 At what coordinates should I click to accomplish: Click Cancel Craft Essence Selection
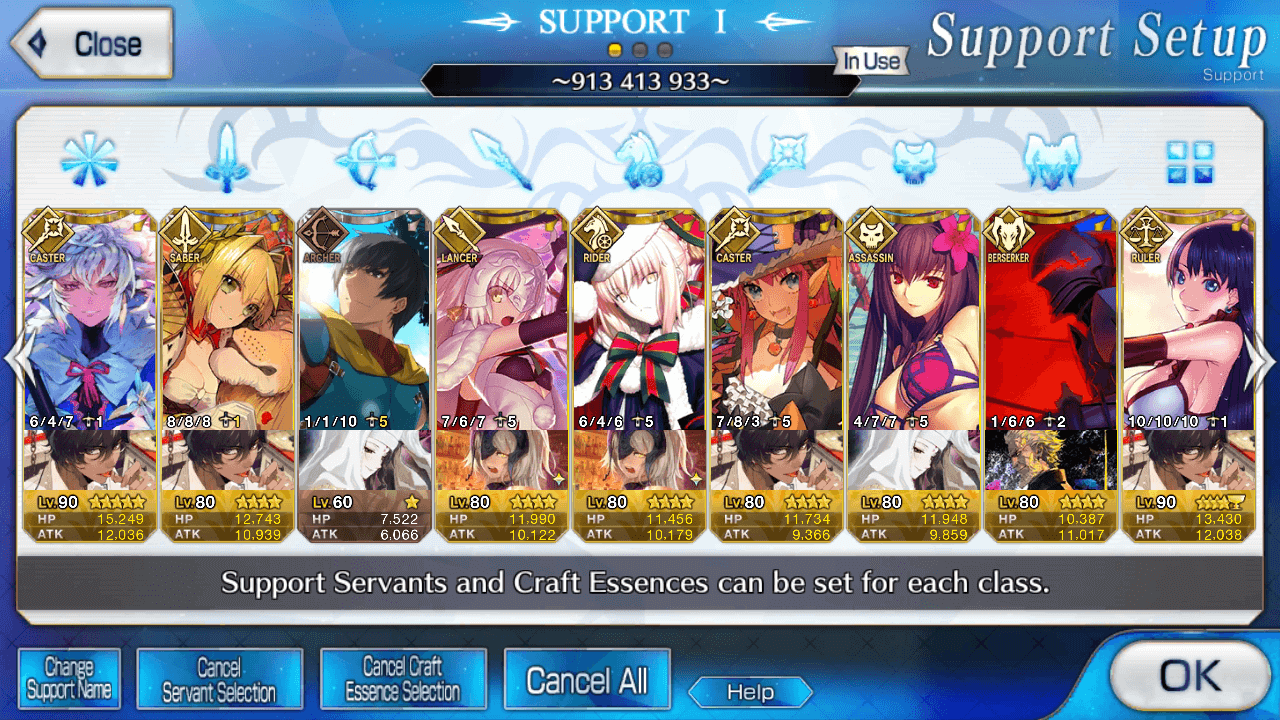[x=403, y=679]
